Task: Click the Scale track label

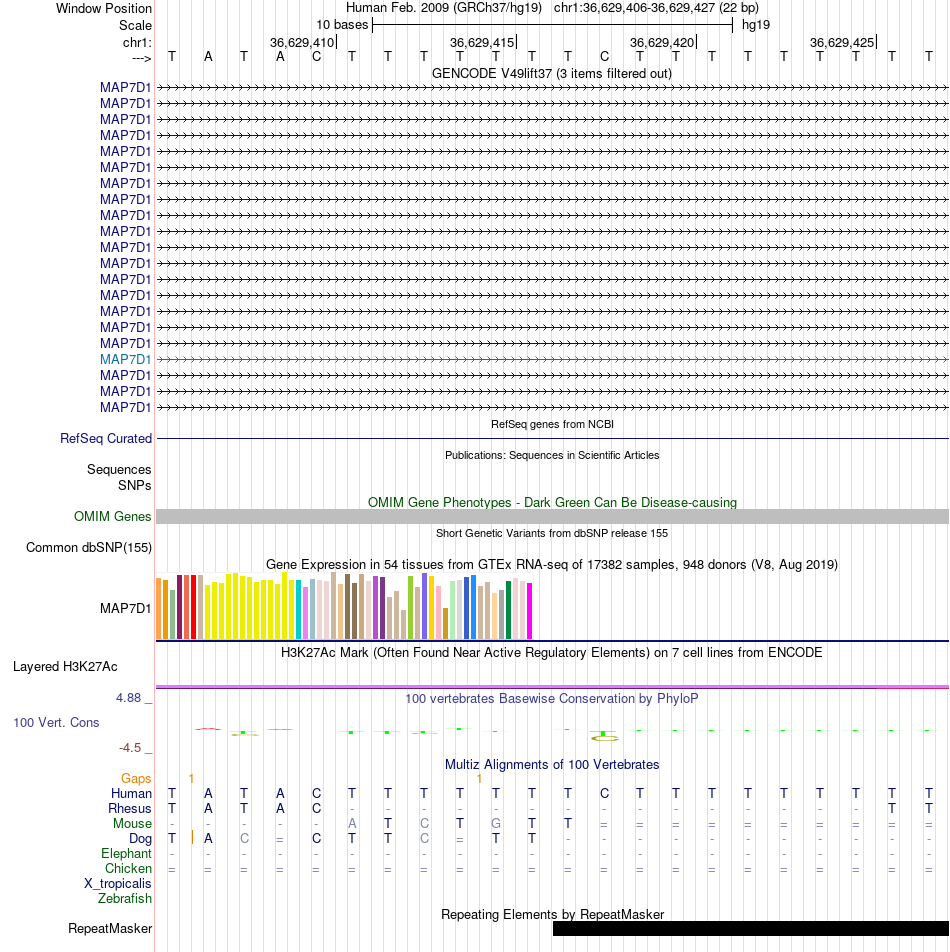Action: pyautogui.click(x=135, y=26)
